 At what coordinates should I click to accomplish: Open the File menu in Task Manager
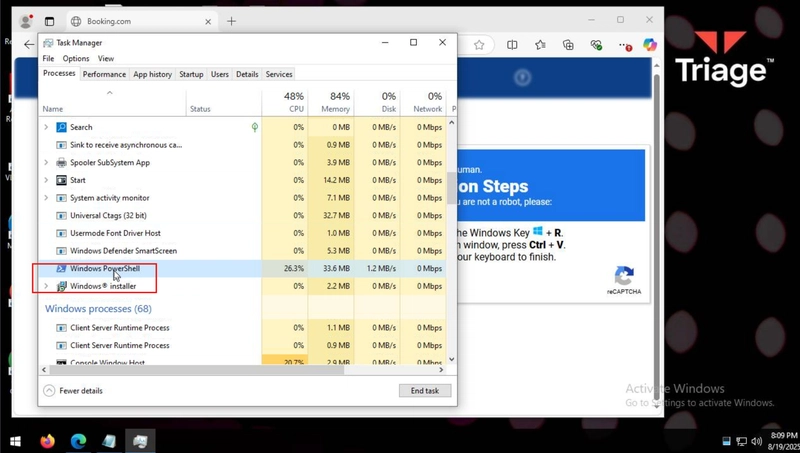[x=48, y=59]
